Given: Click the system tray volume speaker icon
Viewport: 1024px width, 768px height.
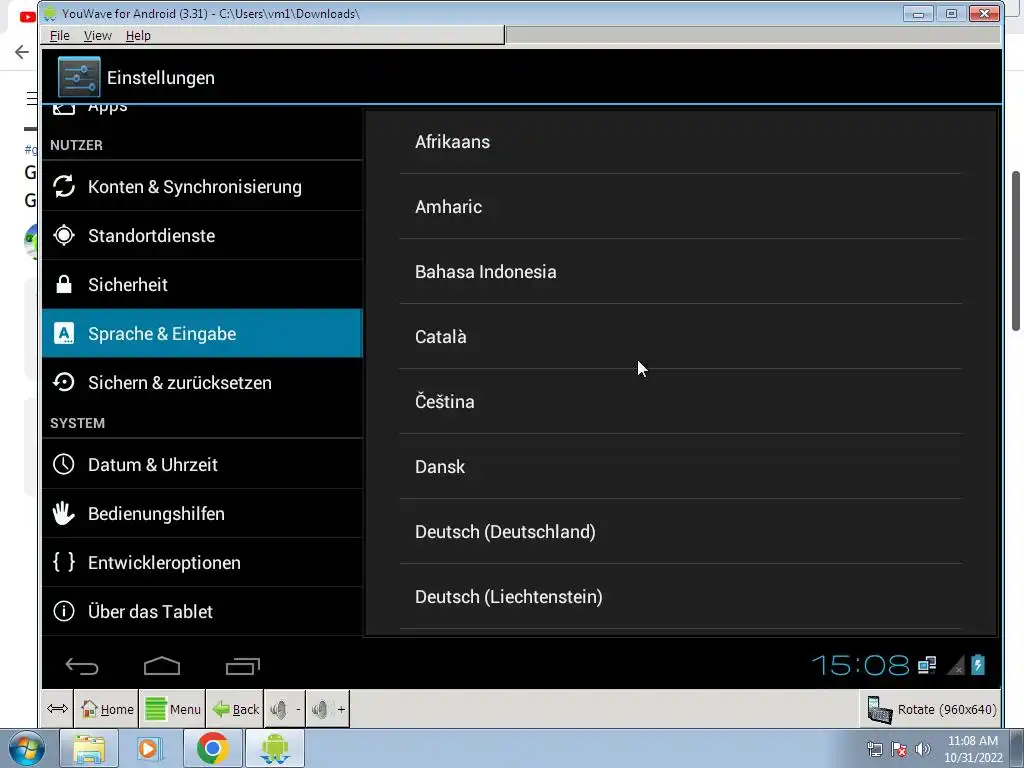Looking at the screenshot, I should point(922,749).
